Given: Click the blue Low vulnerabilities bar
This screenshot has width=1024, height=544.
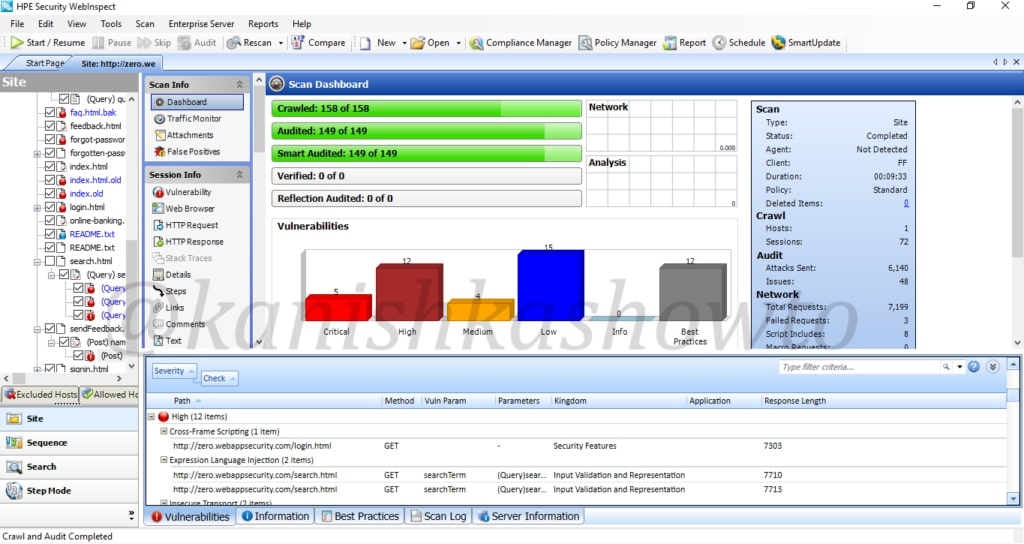Looking at the screenshot, I should click(x=551, y=285).
